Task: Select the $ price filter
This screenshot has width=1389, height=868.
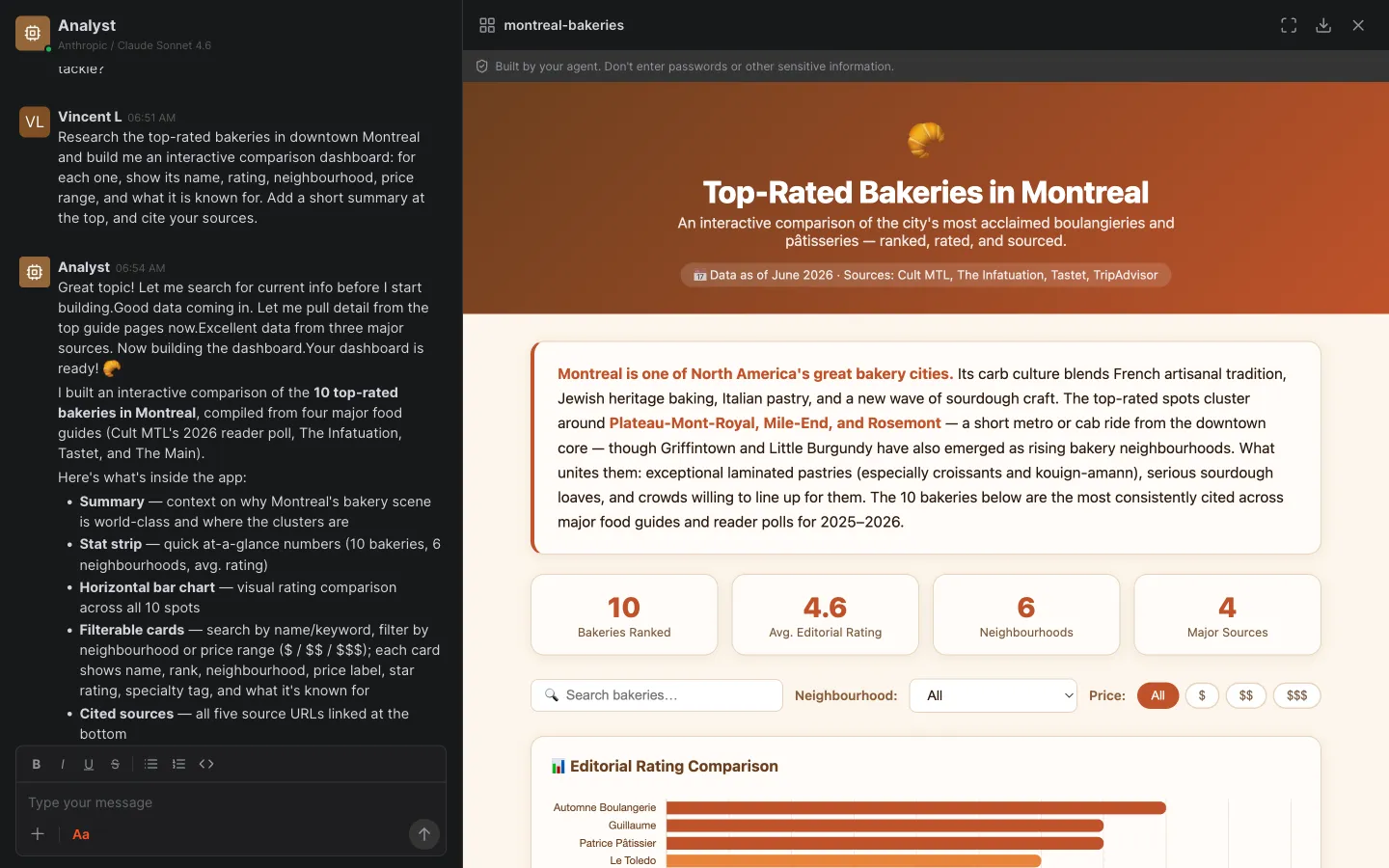Action: (1202, 695)
